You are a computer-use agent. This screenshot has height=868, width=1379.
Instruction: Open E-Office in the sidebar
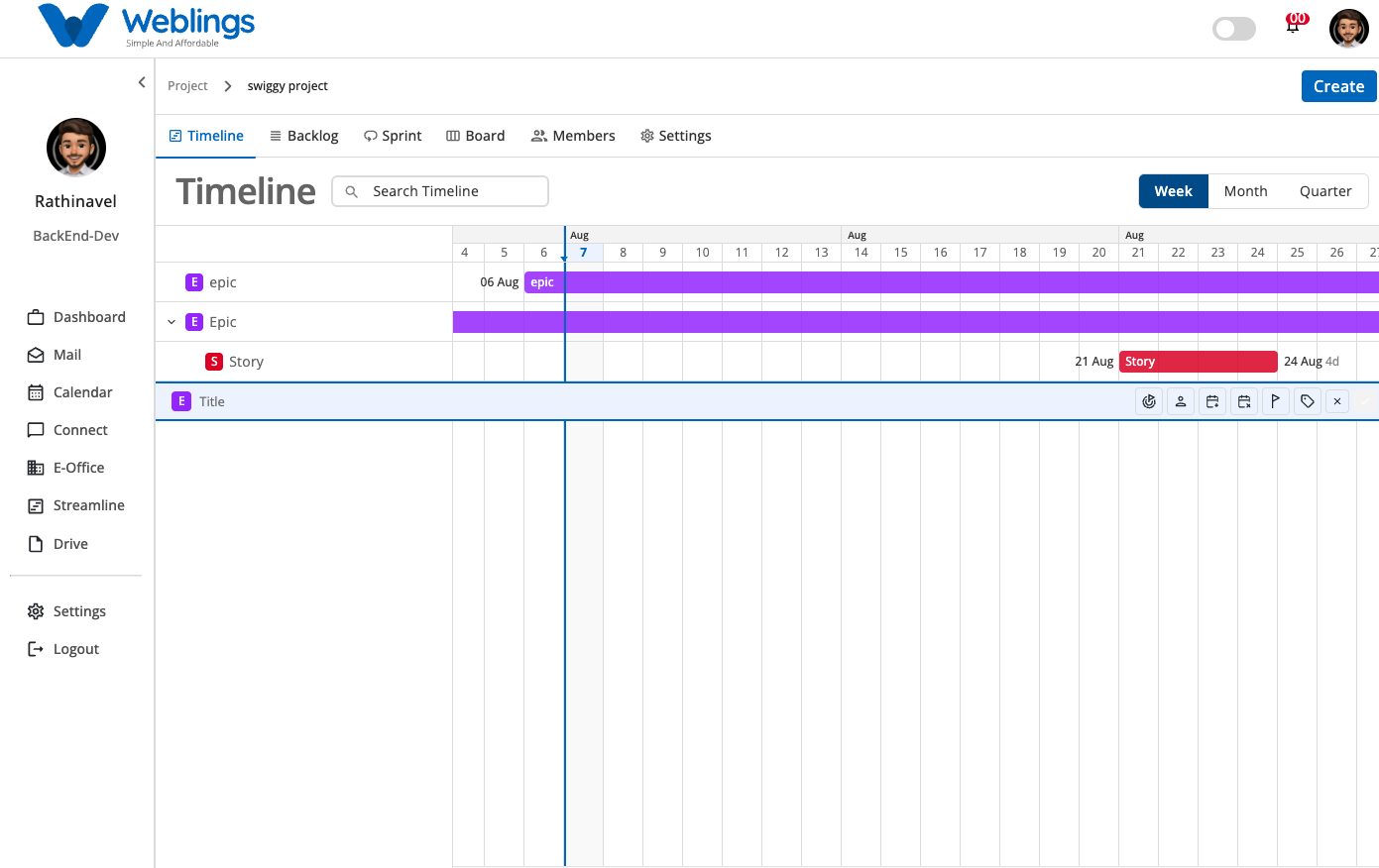[65, 468]
